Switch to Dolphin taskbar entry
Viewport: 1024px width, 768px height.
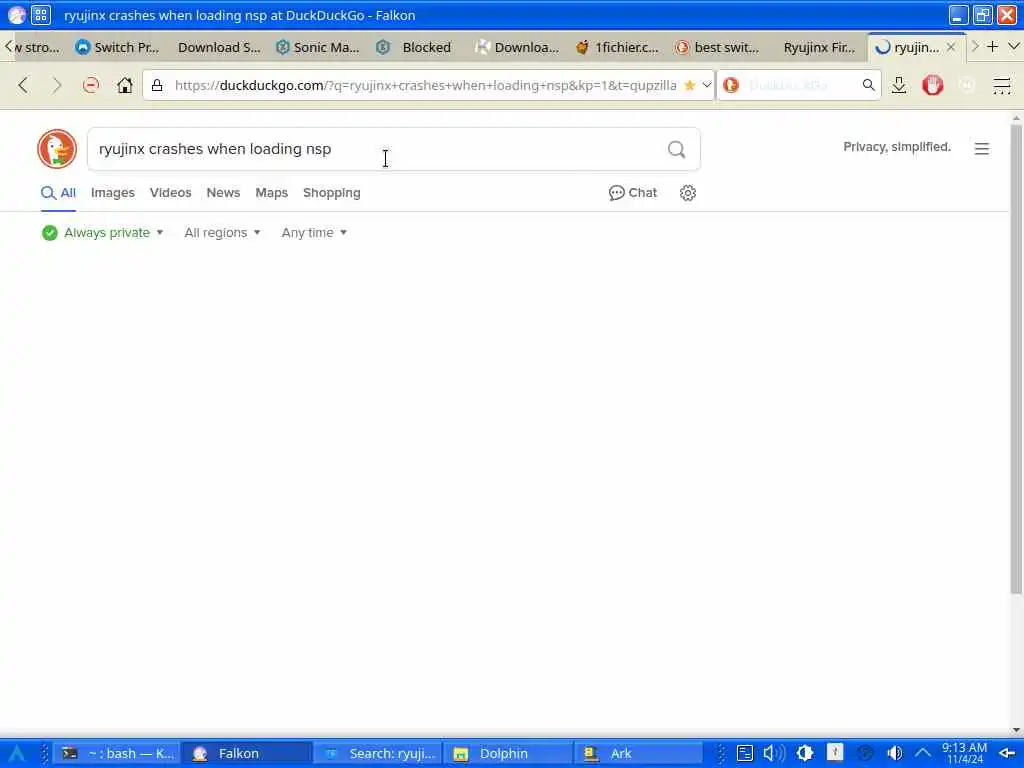[508, 754]
